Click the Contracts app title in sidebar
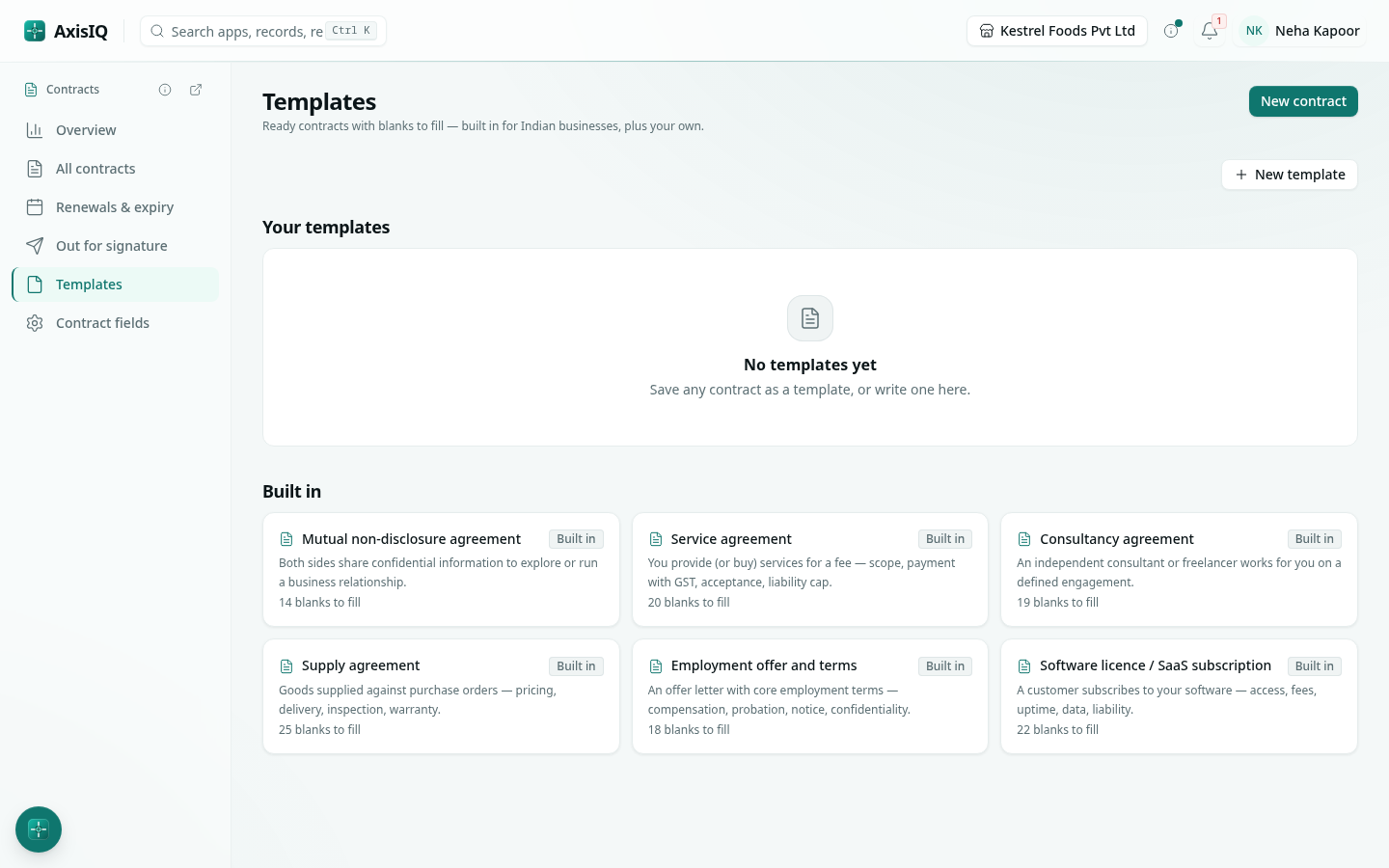The width and height of the screenshot is (1389, 868). pyautogui.click(x=72, y=90)
